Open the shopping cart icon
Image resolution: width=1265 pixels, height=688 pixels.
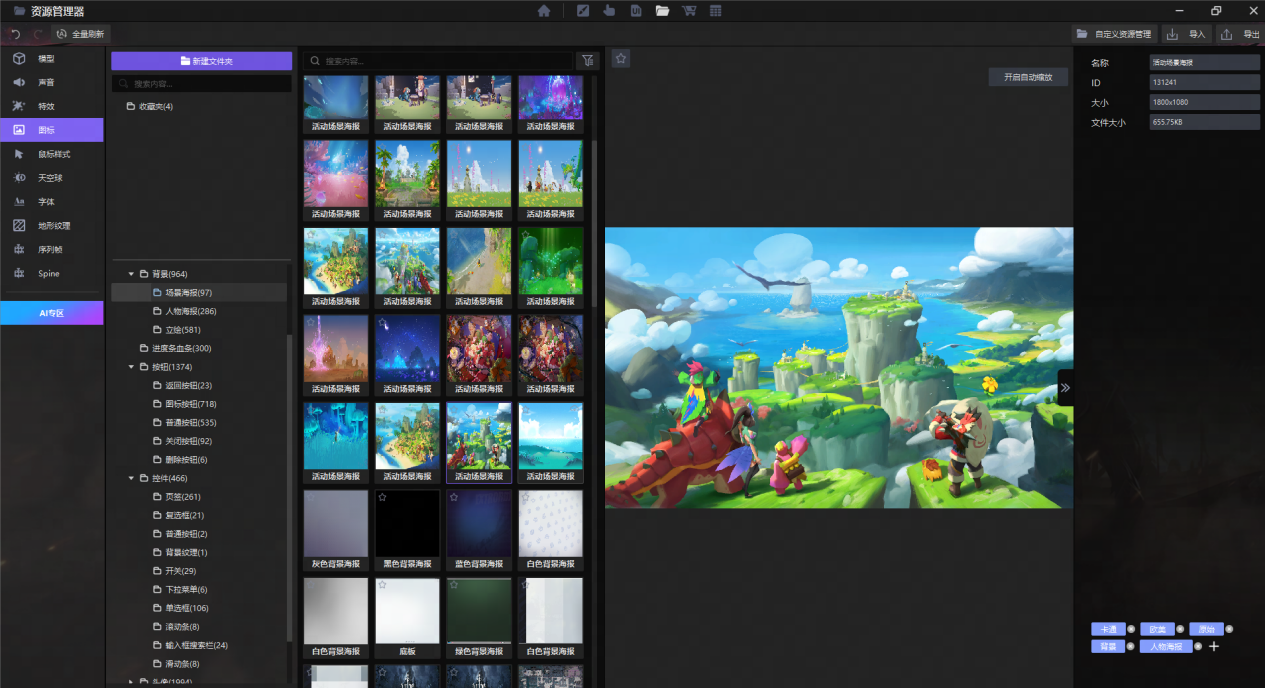(x=689, y=11)
